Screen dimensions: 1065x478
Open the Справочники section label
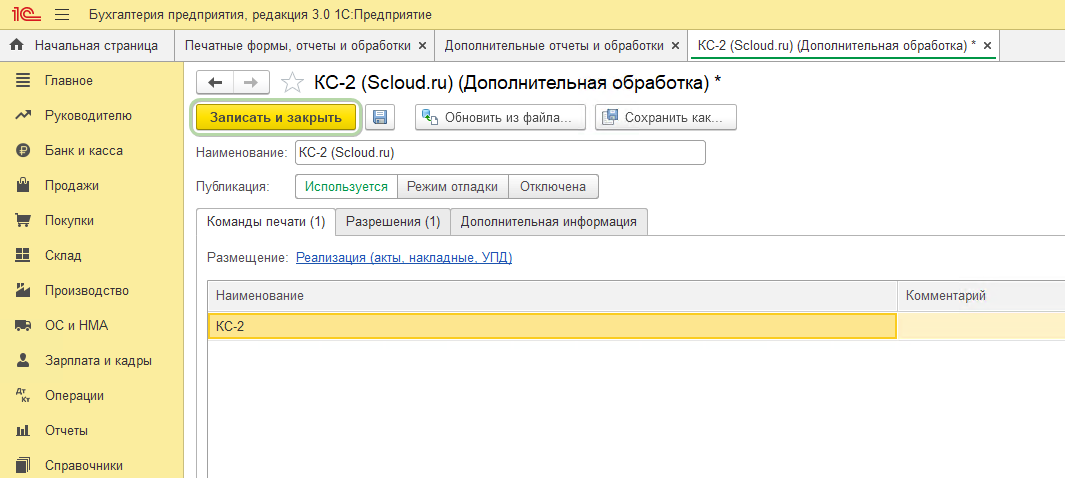(x=84, y=466)
